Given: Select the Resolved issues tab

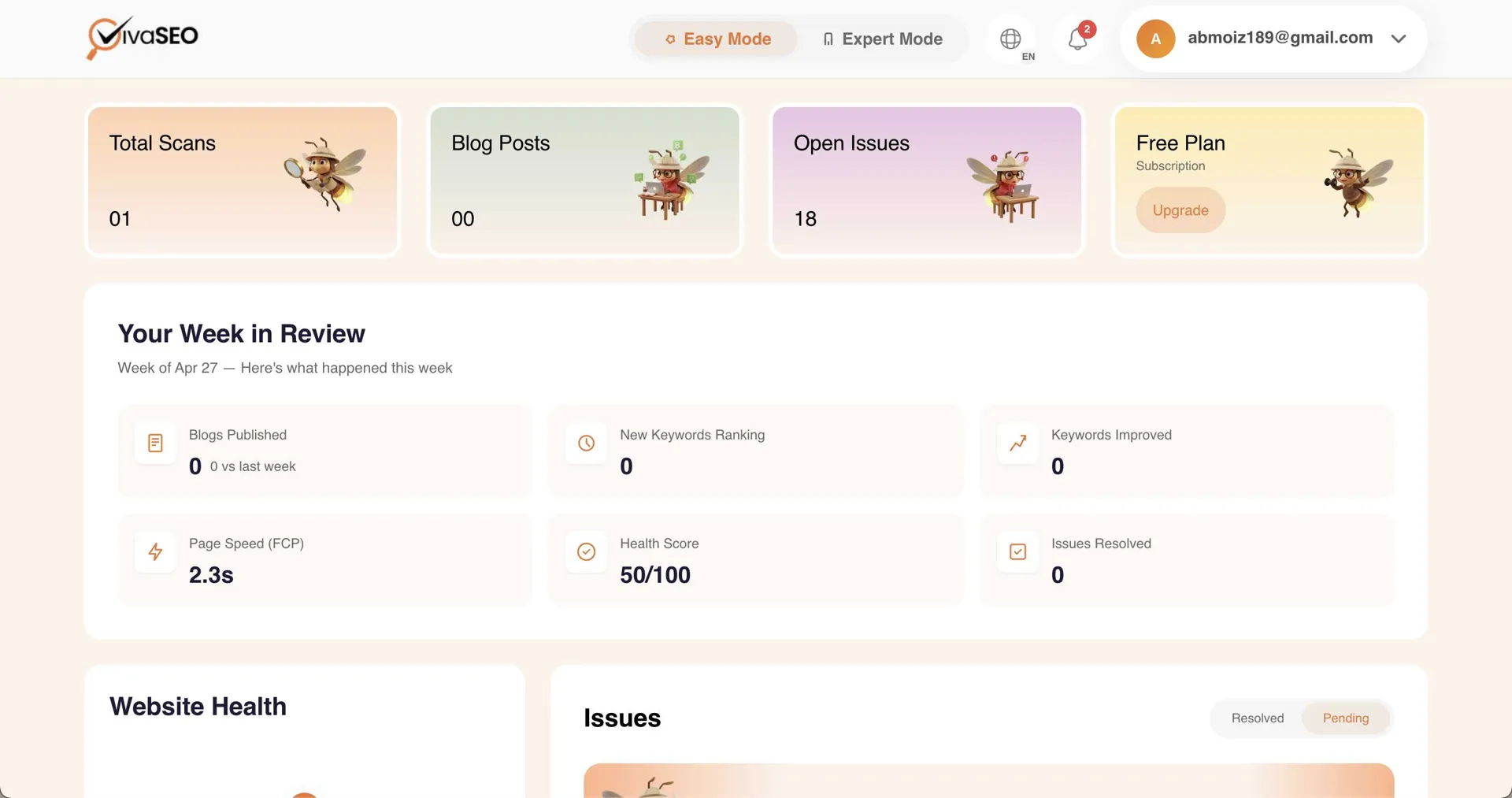Looking at the screenshot, I should tap(1258, 718).
